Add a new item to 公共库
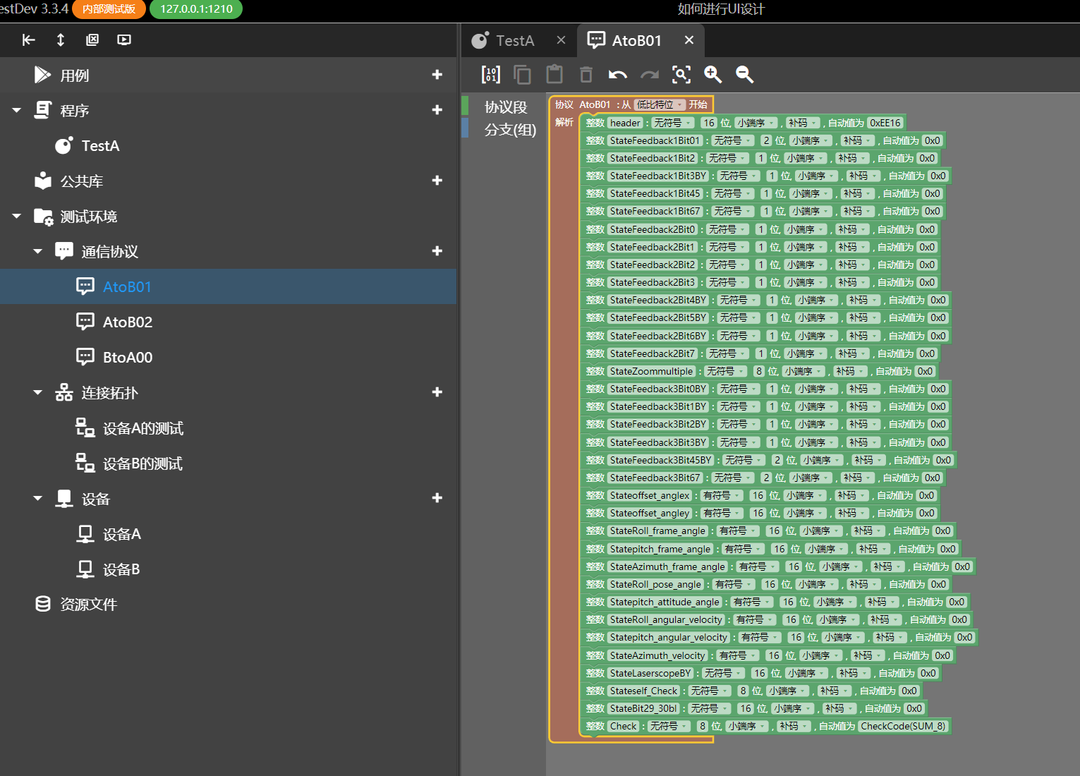The width and height of the screenshot is (1080, 776). (437, 180)
